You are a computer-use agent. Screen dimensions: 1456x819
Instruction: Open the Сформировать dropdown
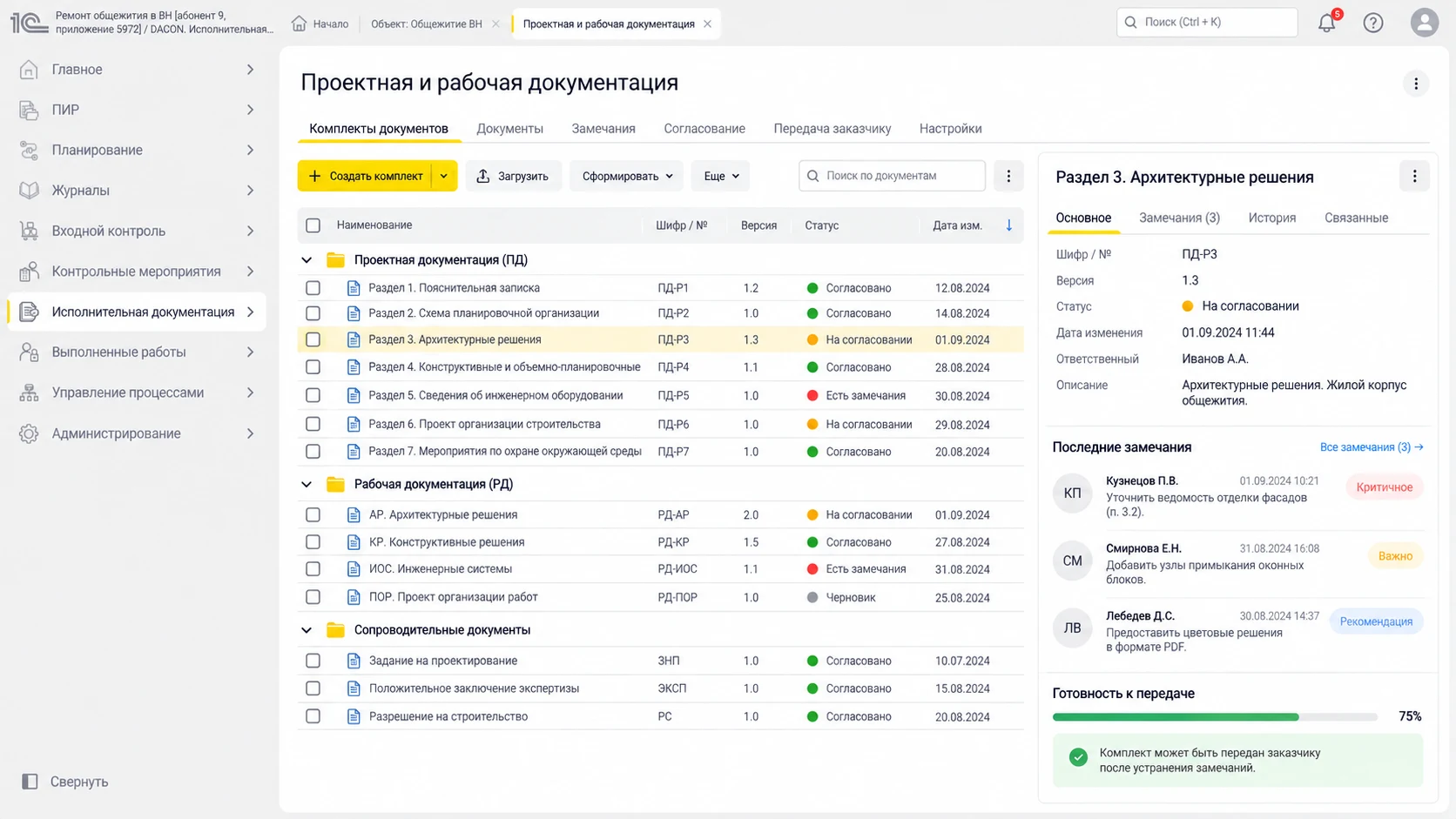click(627, 176)
